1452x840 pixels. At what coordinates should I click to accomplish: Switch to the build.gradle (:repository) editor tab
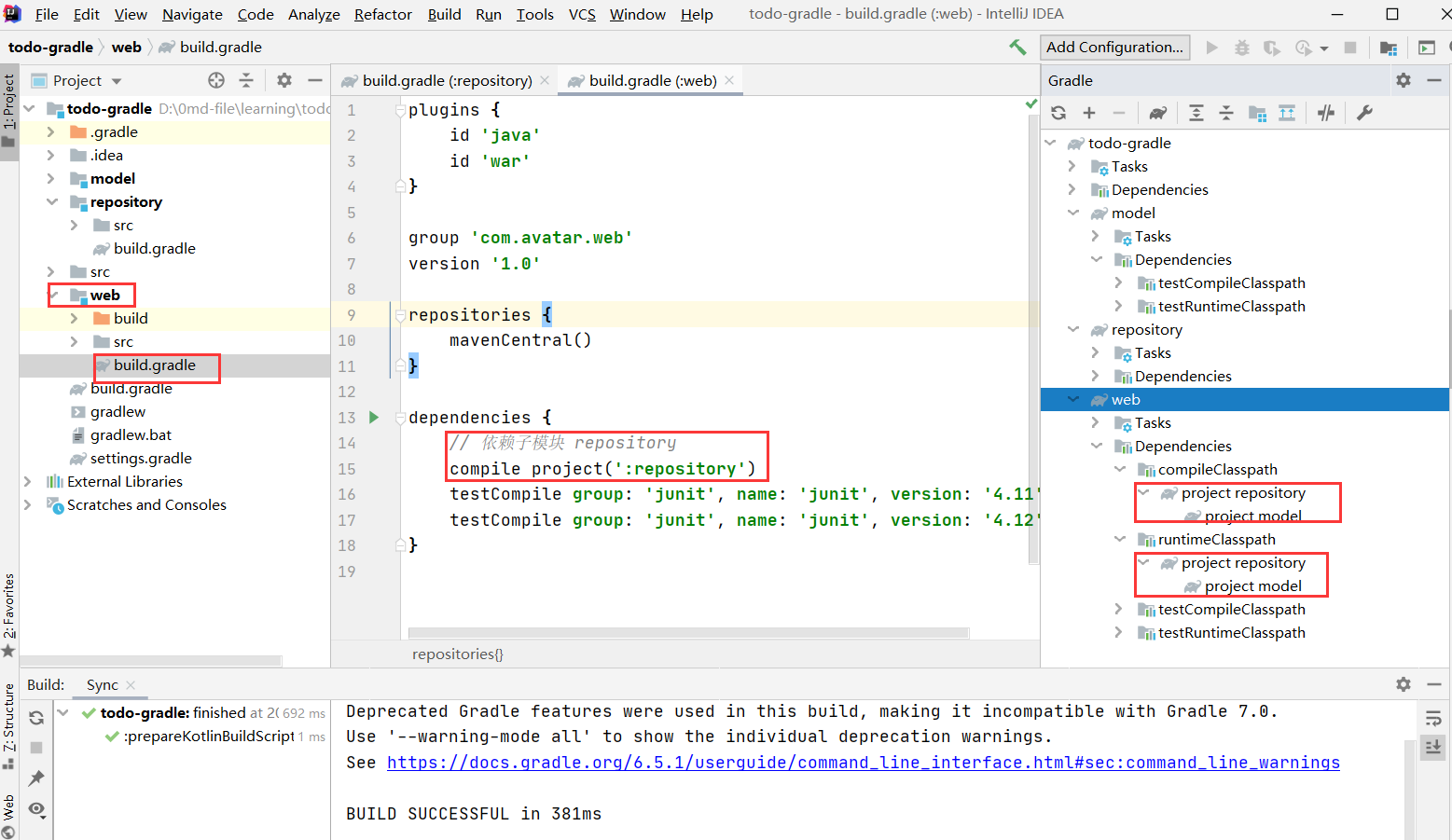[x=445, y=80]
